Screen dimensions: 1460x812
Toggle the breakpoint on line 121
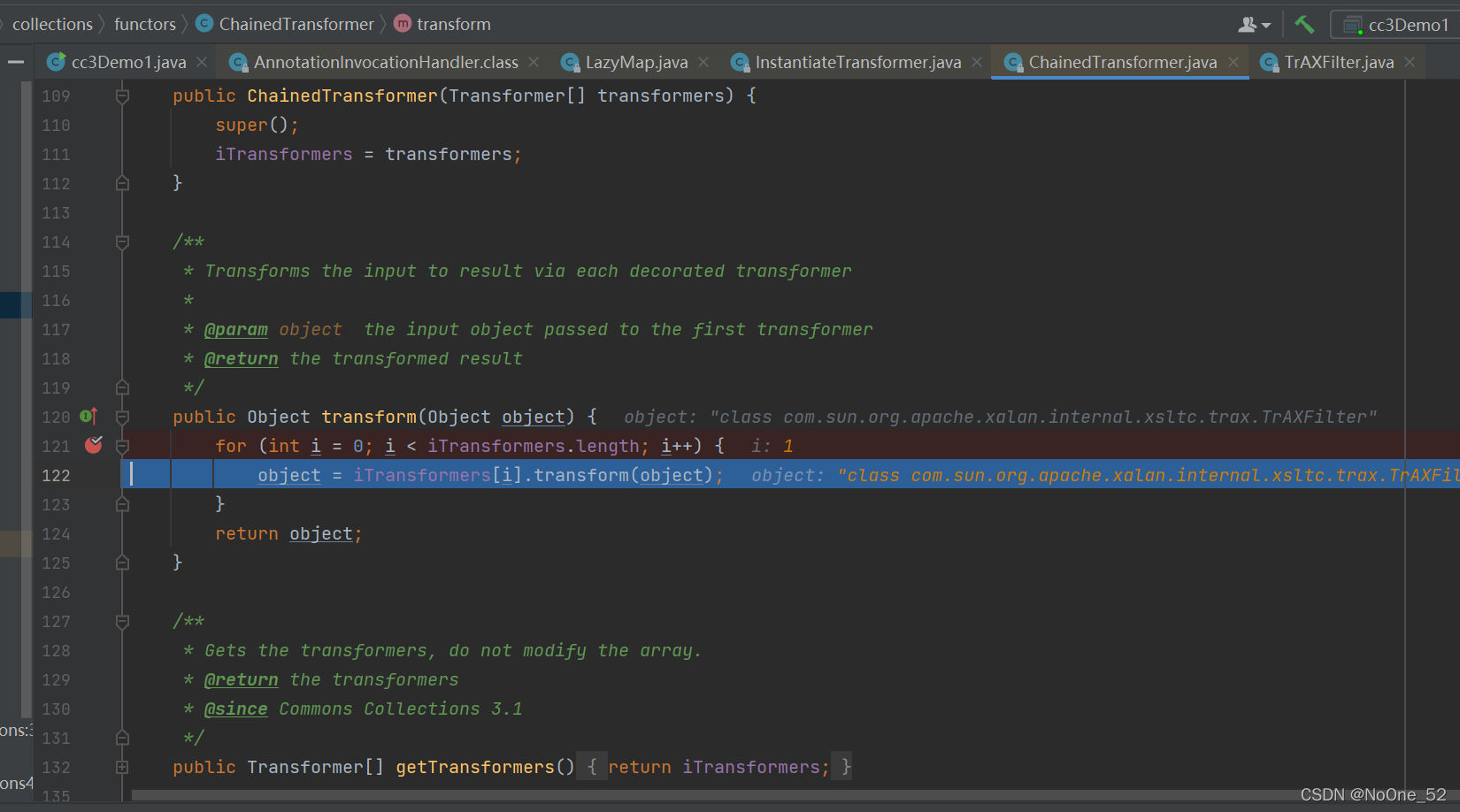pyautogui.click(x=94, y=445)
